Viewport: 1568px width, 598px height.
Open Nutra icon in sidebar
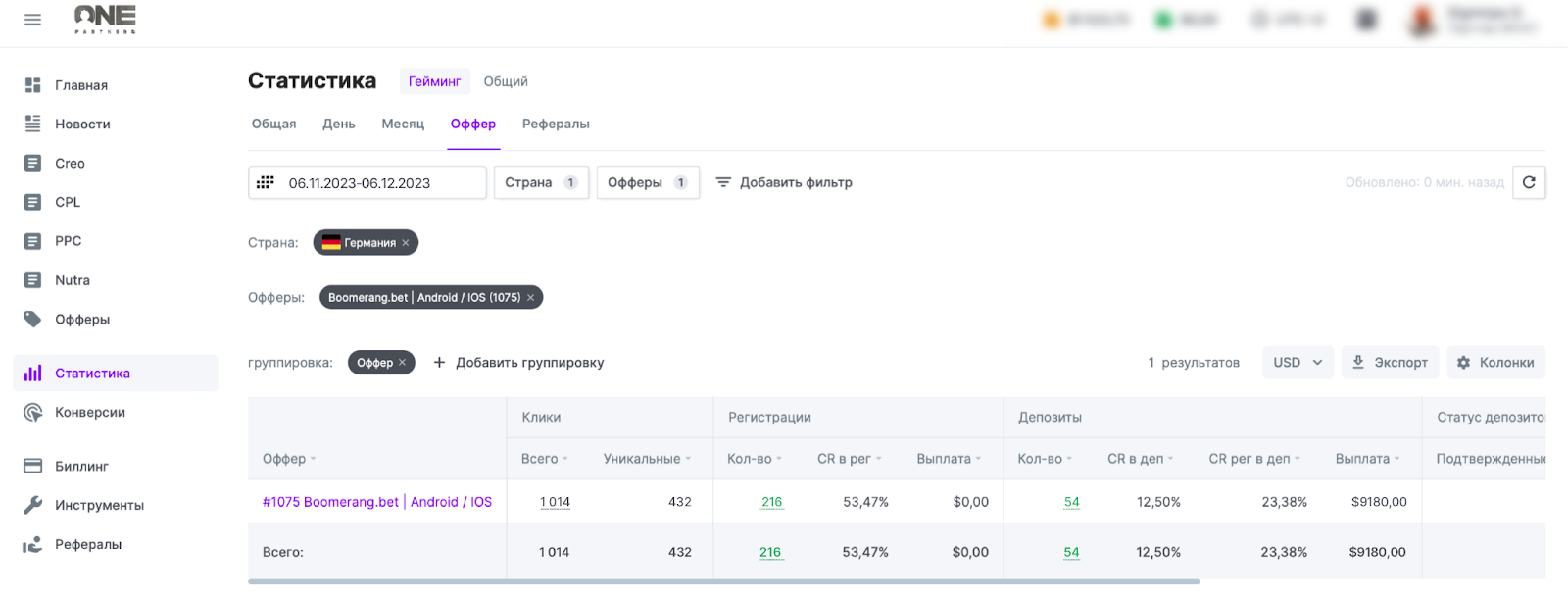point(32,280)
